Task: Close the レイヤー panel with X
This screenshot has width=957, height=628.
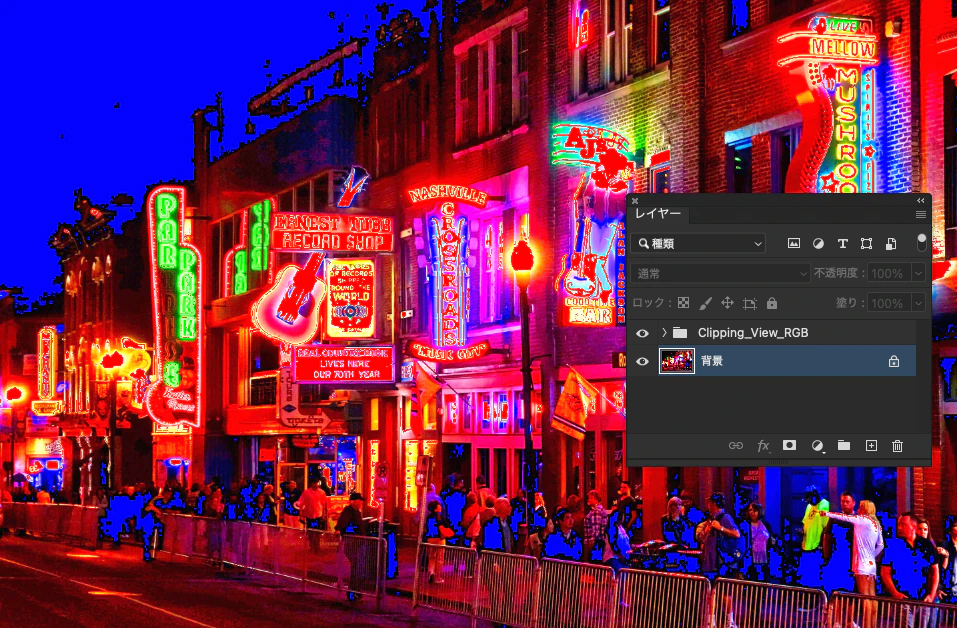Action: (635, 200)
